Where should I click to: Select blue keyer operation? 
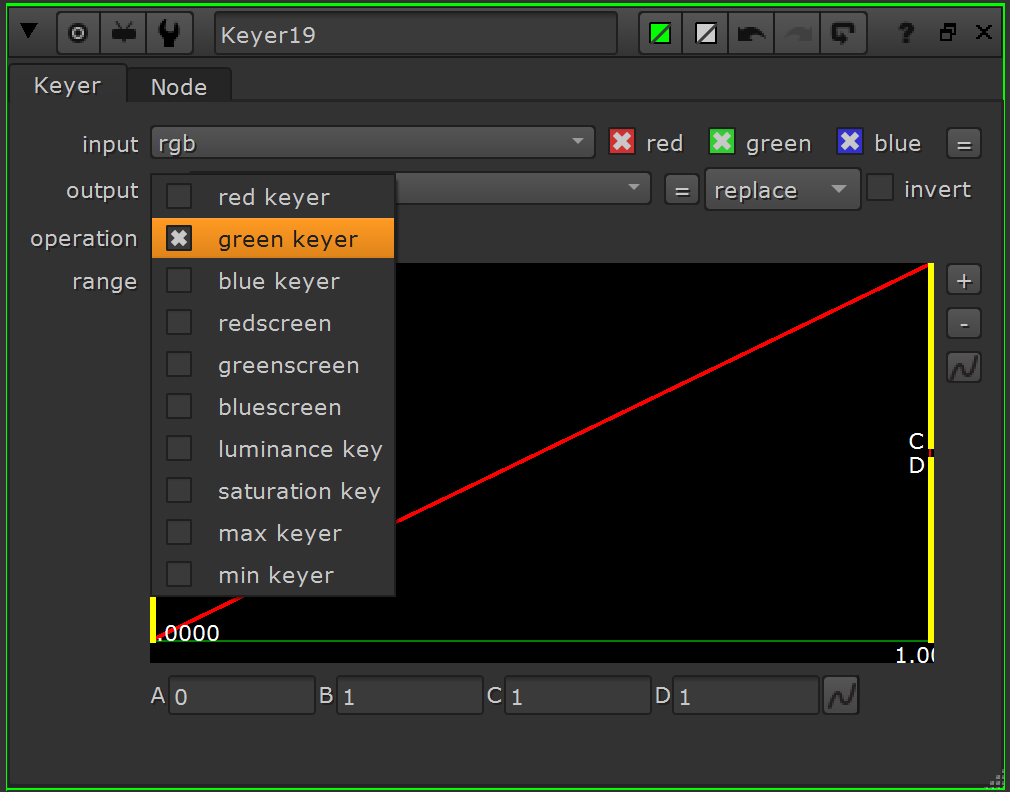coord(273,281)
